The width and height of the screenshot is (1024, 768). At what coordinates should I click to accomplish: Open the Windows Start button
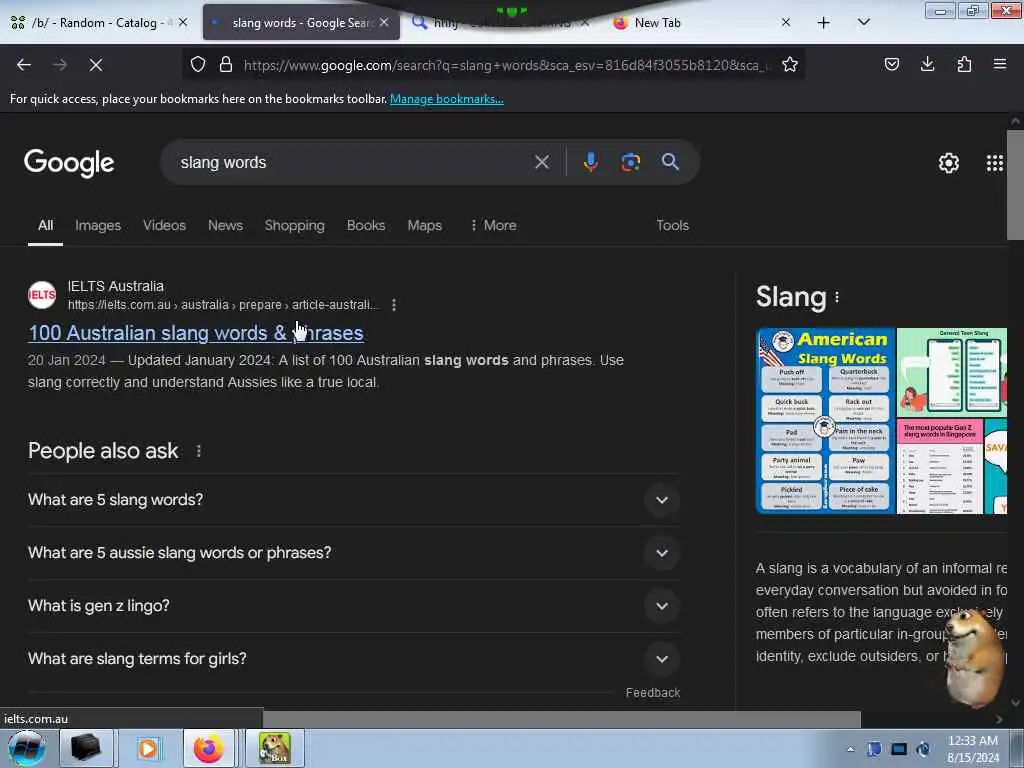[27, 748]
